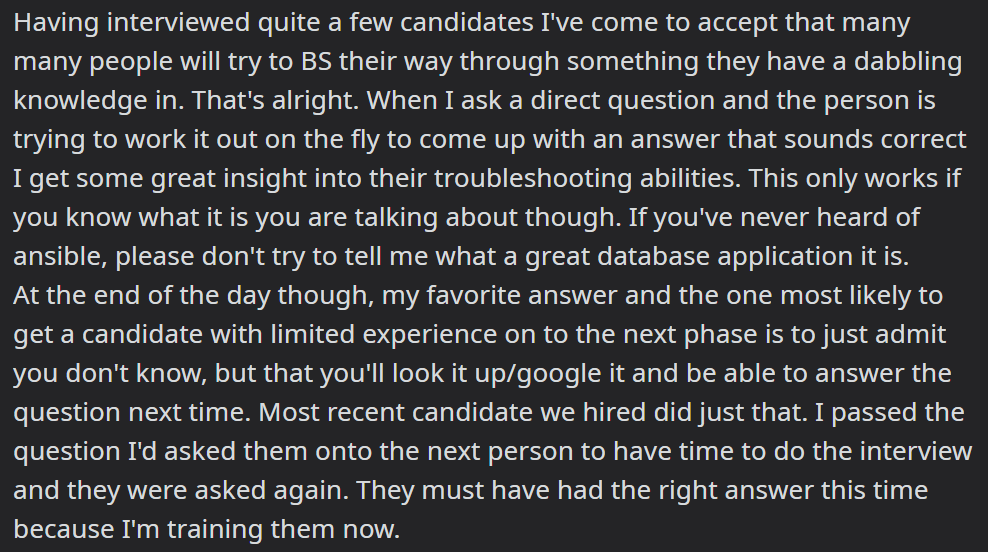The width and height of the screenshot is (988, 552).
Task: Click the word "ansible"
Action: pyautogui.click(x=60, y=256)
